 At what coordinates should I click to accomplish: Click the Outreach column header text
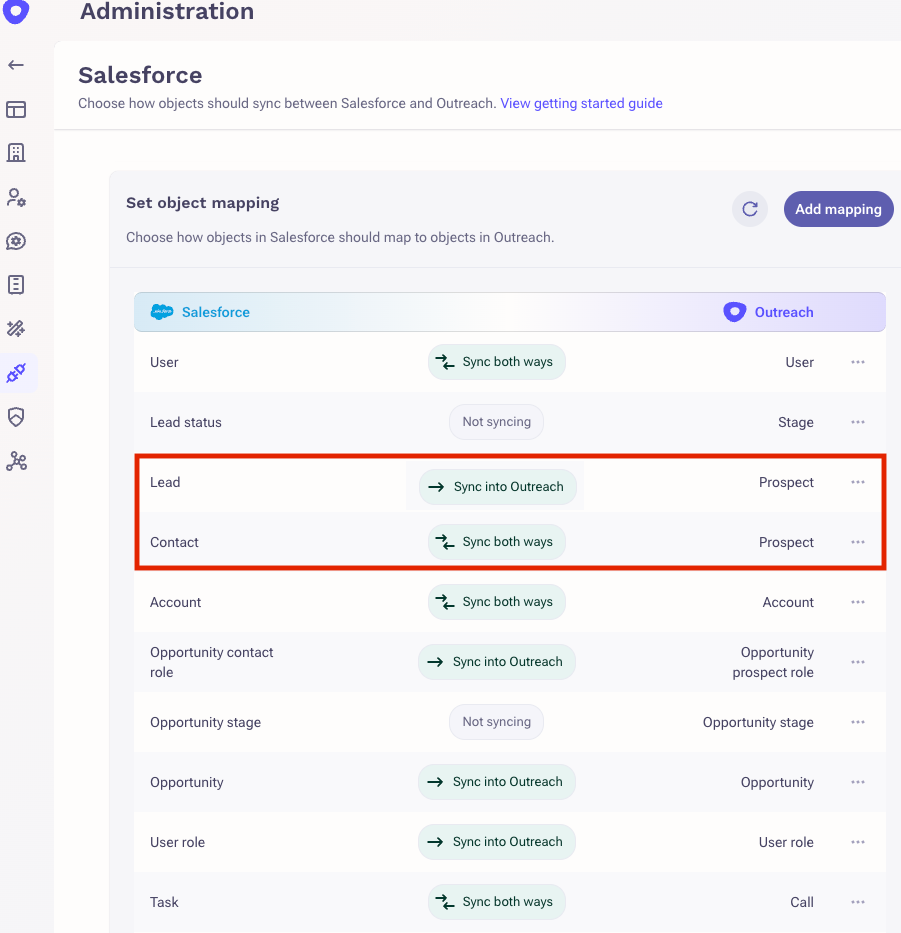pos(784,312)
